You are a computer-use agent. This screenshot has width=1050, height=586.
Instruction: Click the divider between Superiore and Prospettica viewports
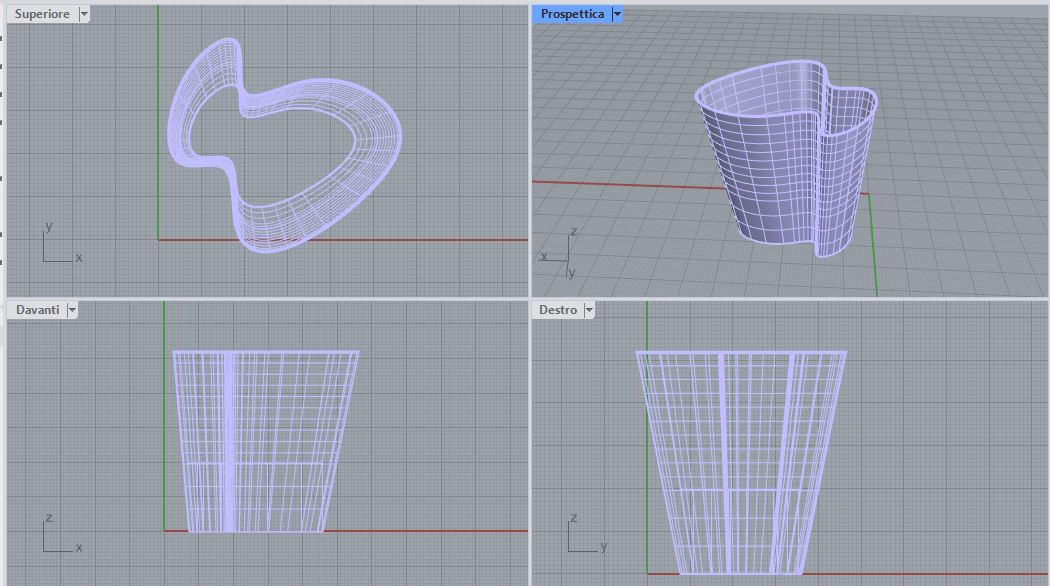point(530,150)
